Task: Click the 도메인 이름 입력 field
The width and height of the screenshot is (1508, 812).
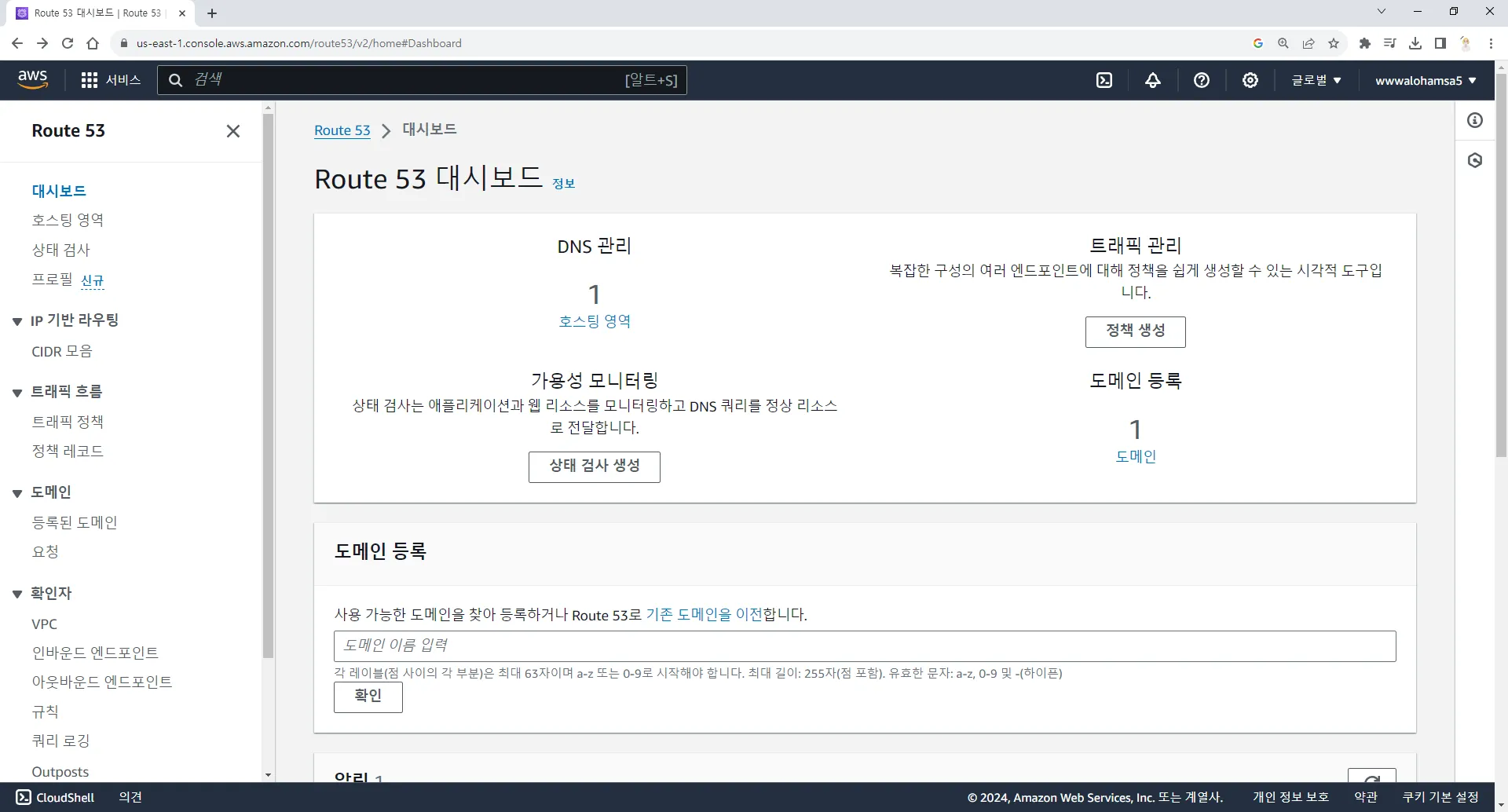Action: 865,646
